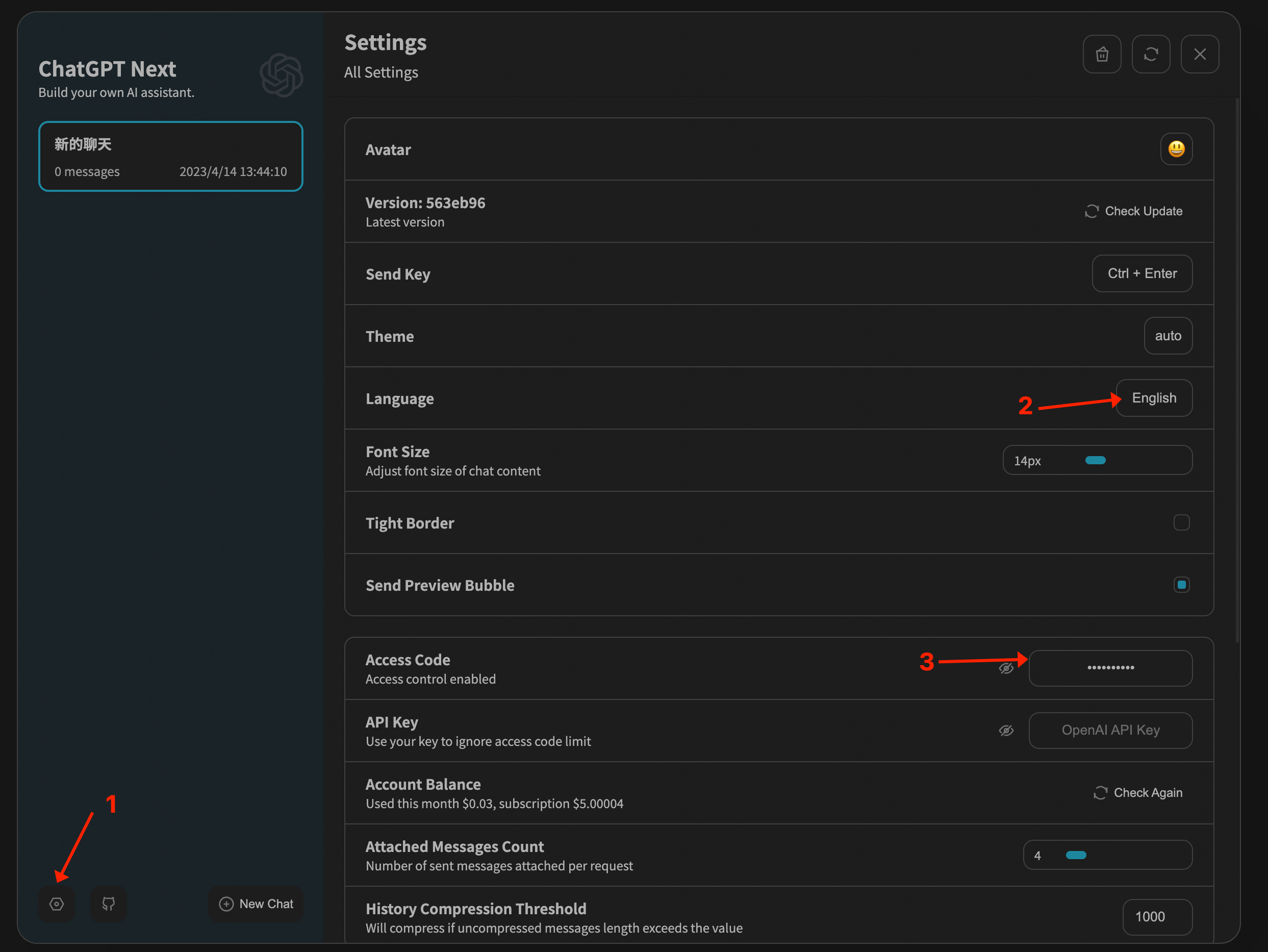The image size is (1268, 952).
Task: Close the Settings panel
Action: (x=1200, y=55)
